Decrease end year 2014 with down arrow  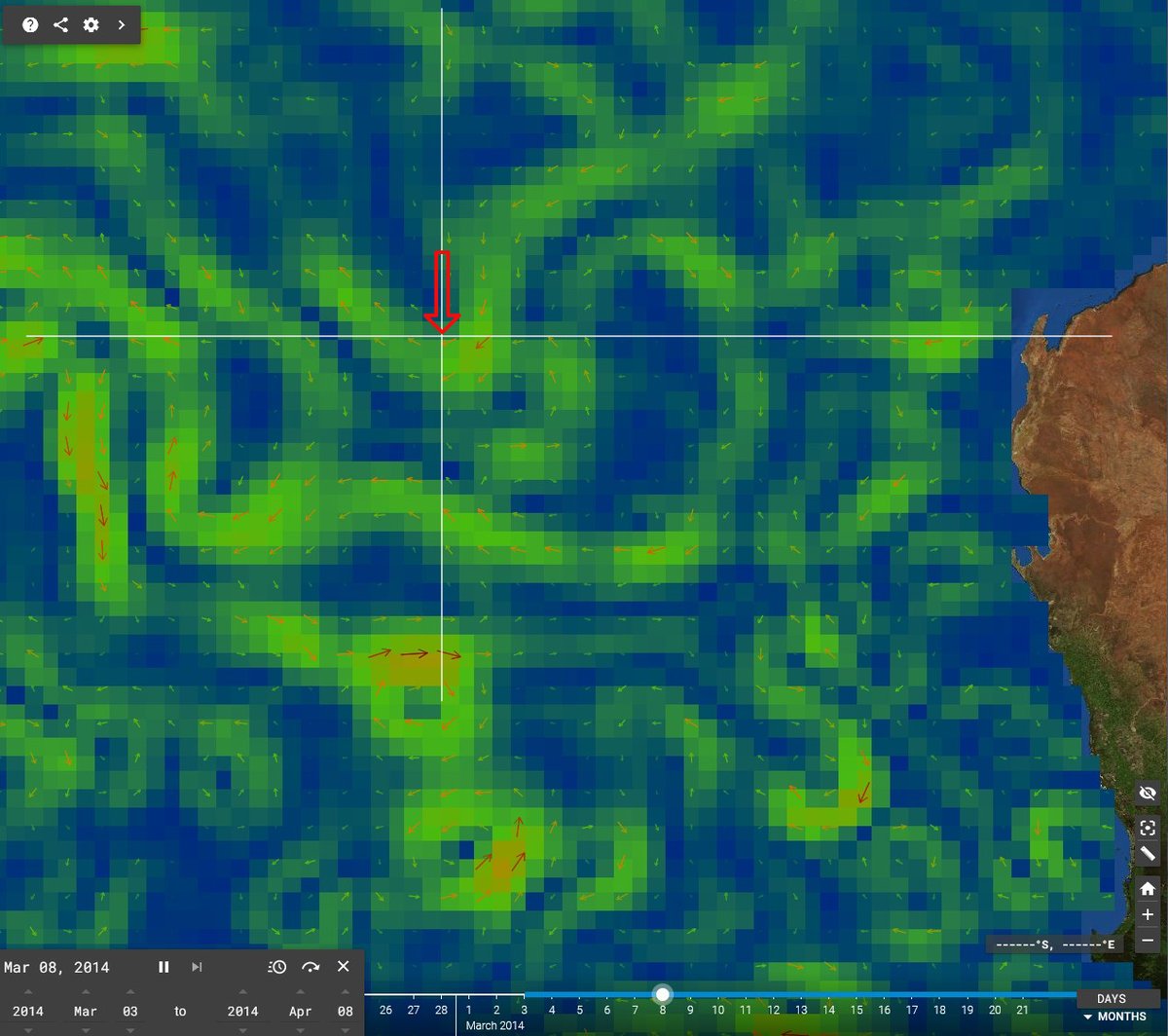(242, 1029)
